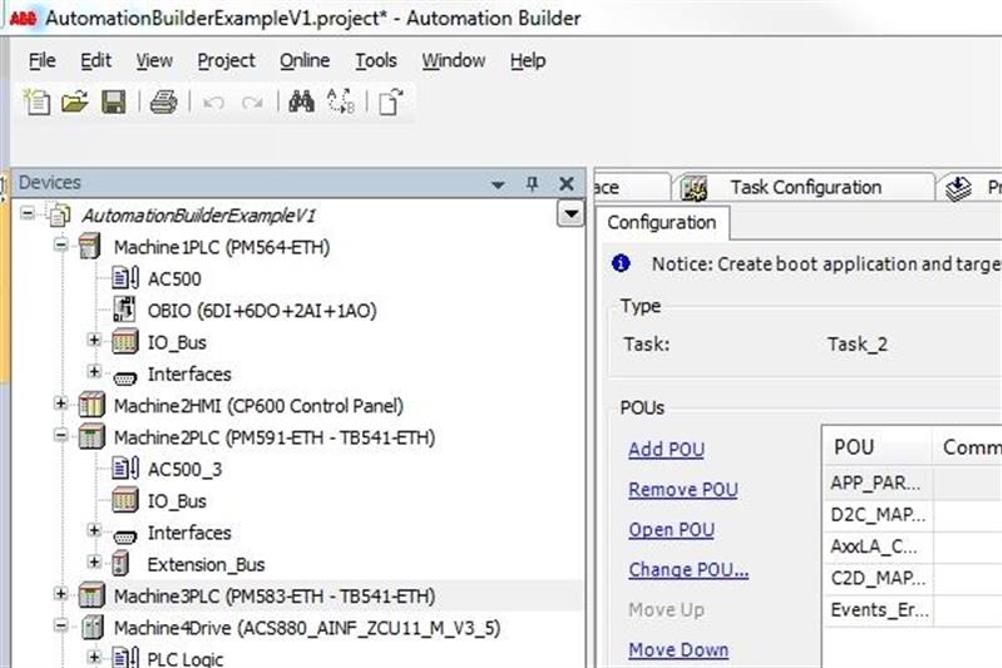1002x668 pixels.
Task: Click the Machine1PLC device icon
Action: coord(90,247)
